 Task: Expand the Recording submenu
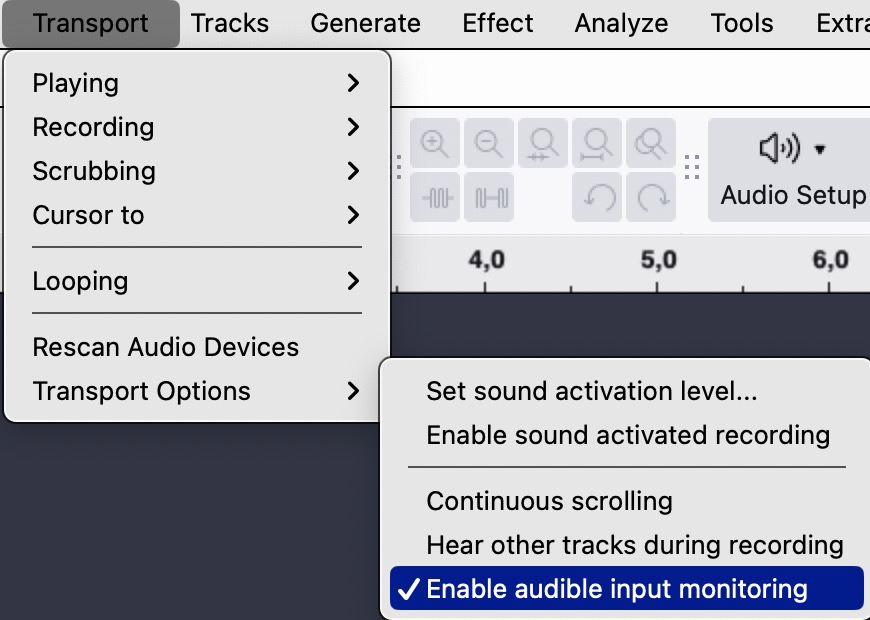tap(93, 127)
